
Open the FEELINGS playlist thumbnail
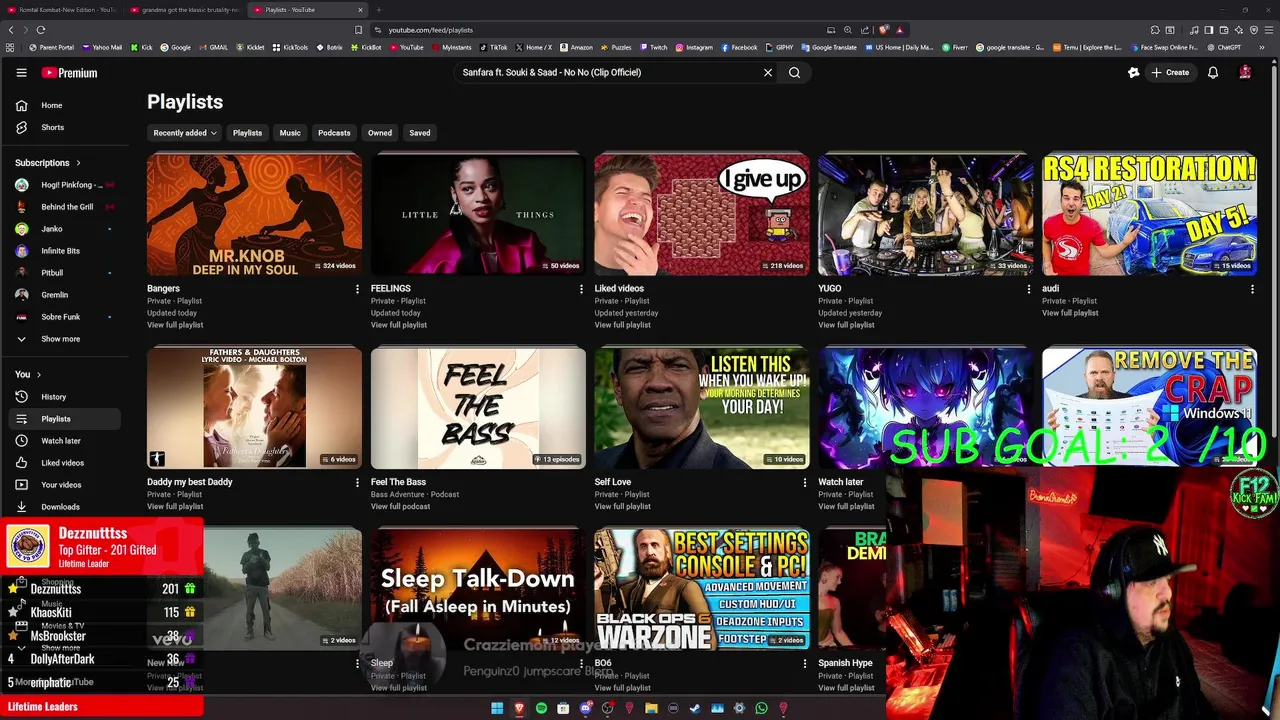pyautogui.click(x=478, y=215)
